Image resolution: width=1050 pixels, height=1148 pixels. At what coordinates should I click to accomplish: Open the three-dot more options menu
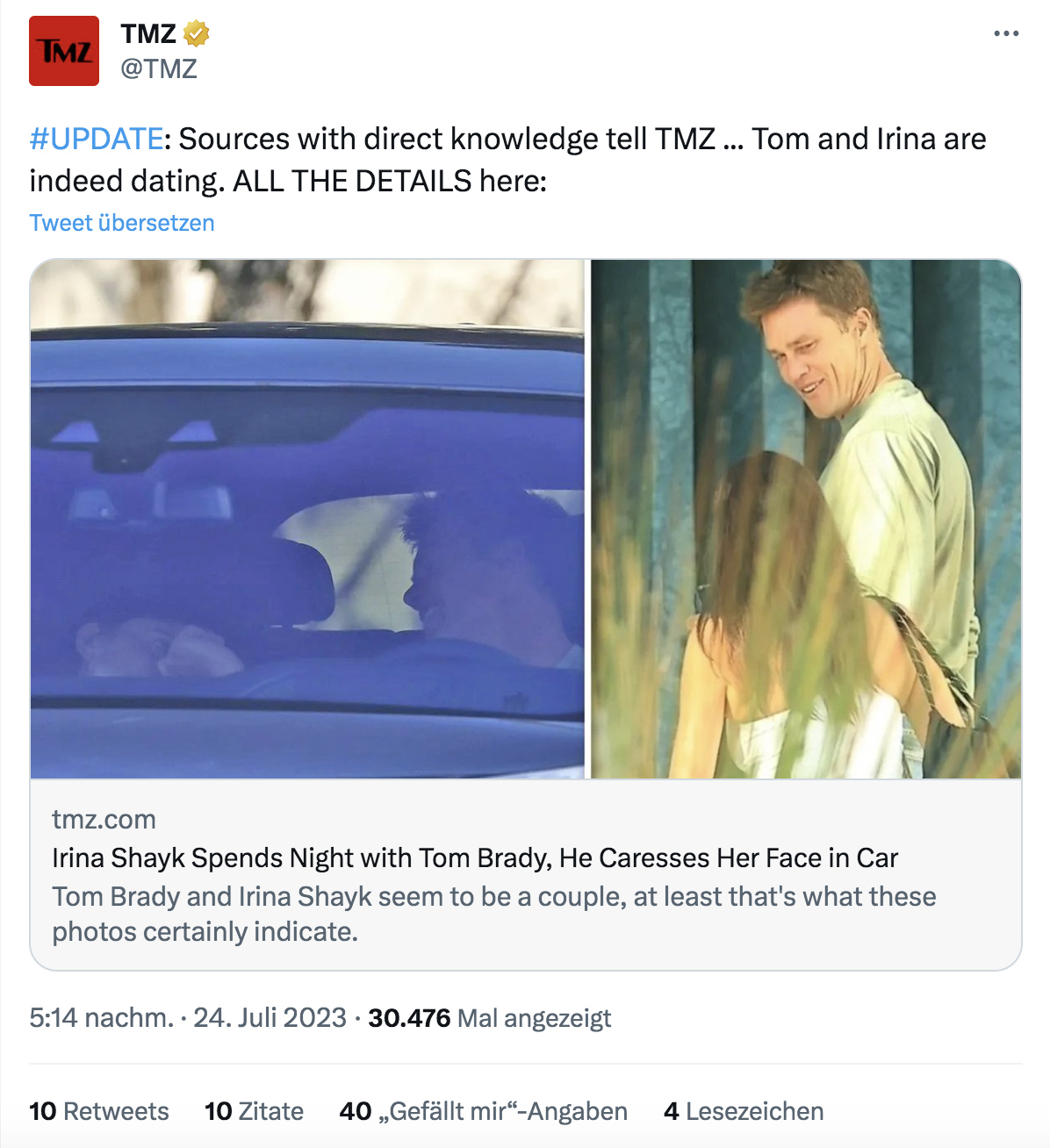click(x=1006, y=33)
